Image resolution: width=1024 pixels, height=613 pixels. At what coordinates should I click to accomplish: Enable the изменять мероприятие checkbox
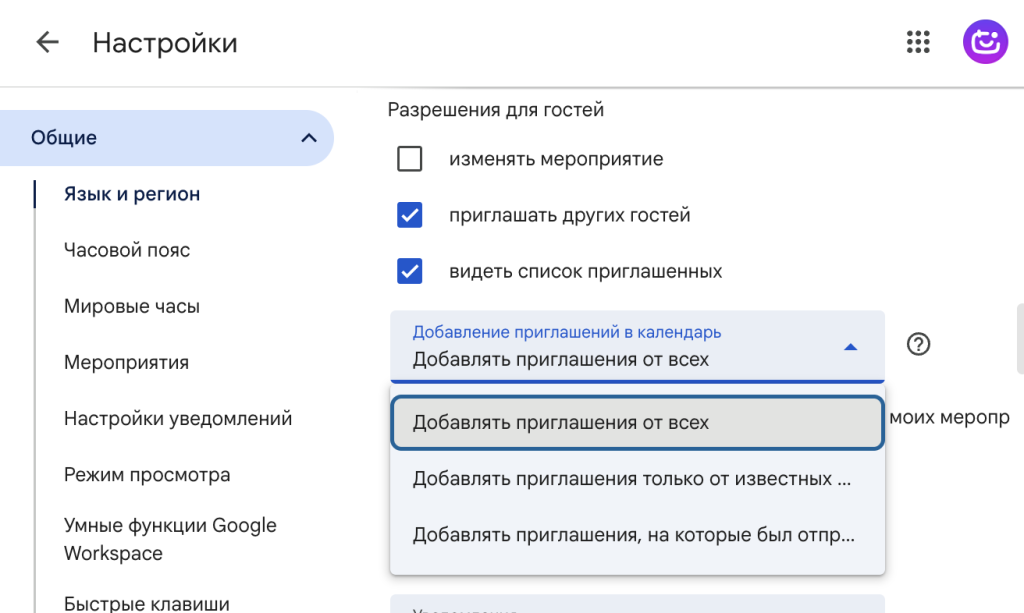(410, 159)
